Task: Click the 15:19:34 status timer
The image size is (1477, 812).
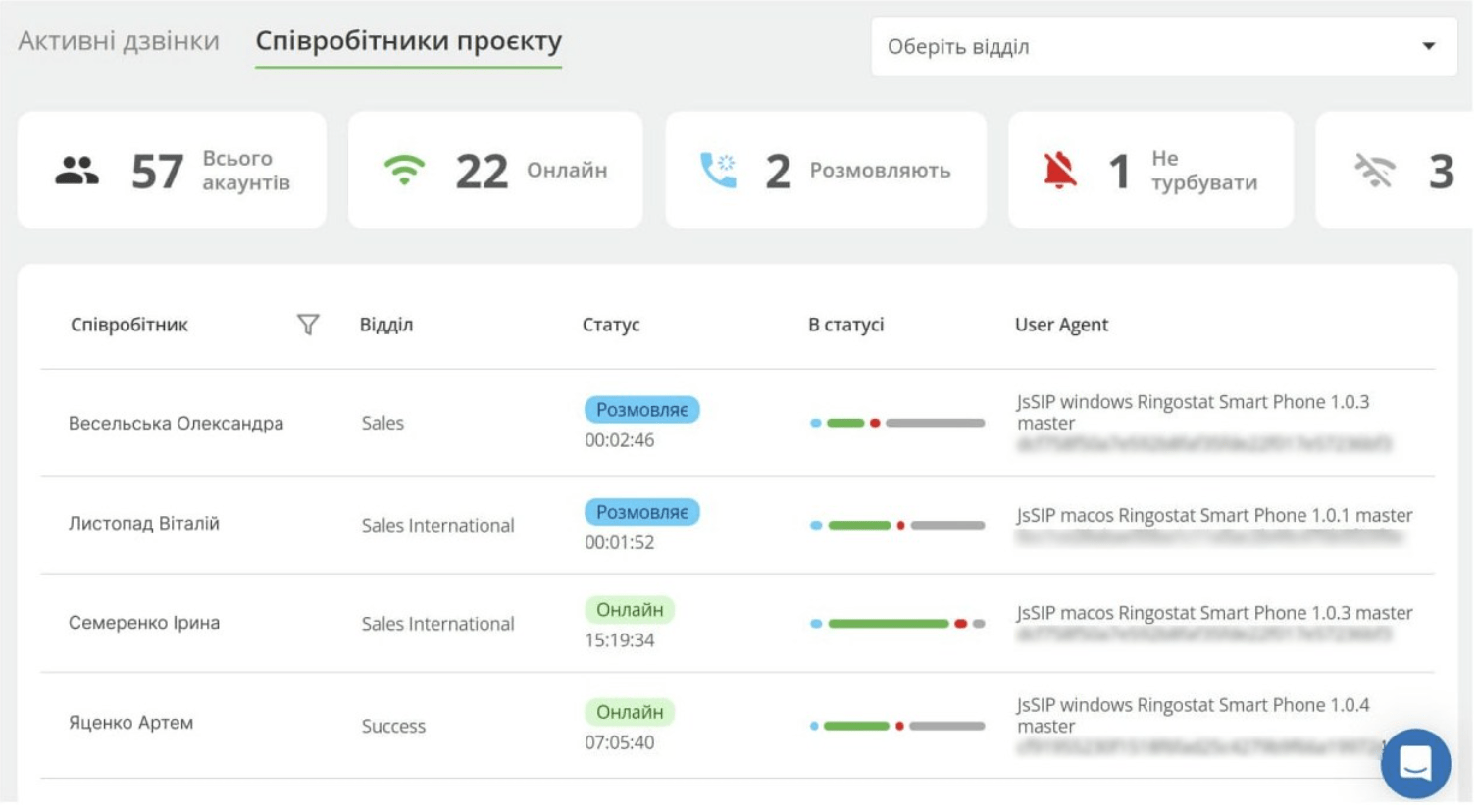Action: 620,640
